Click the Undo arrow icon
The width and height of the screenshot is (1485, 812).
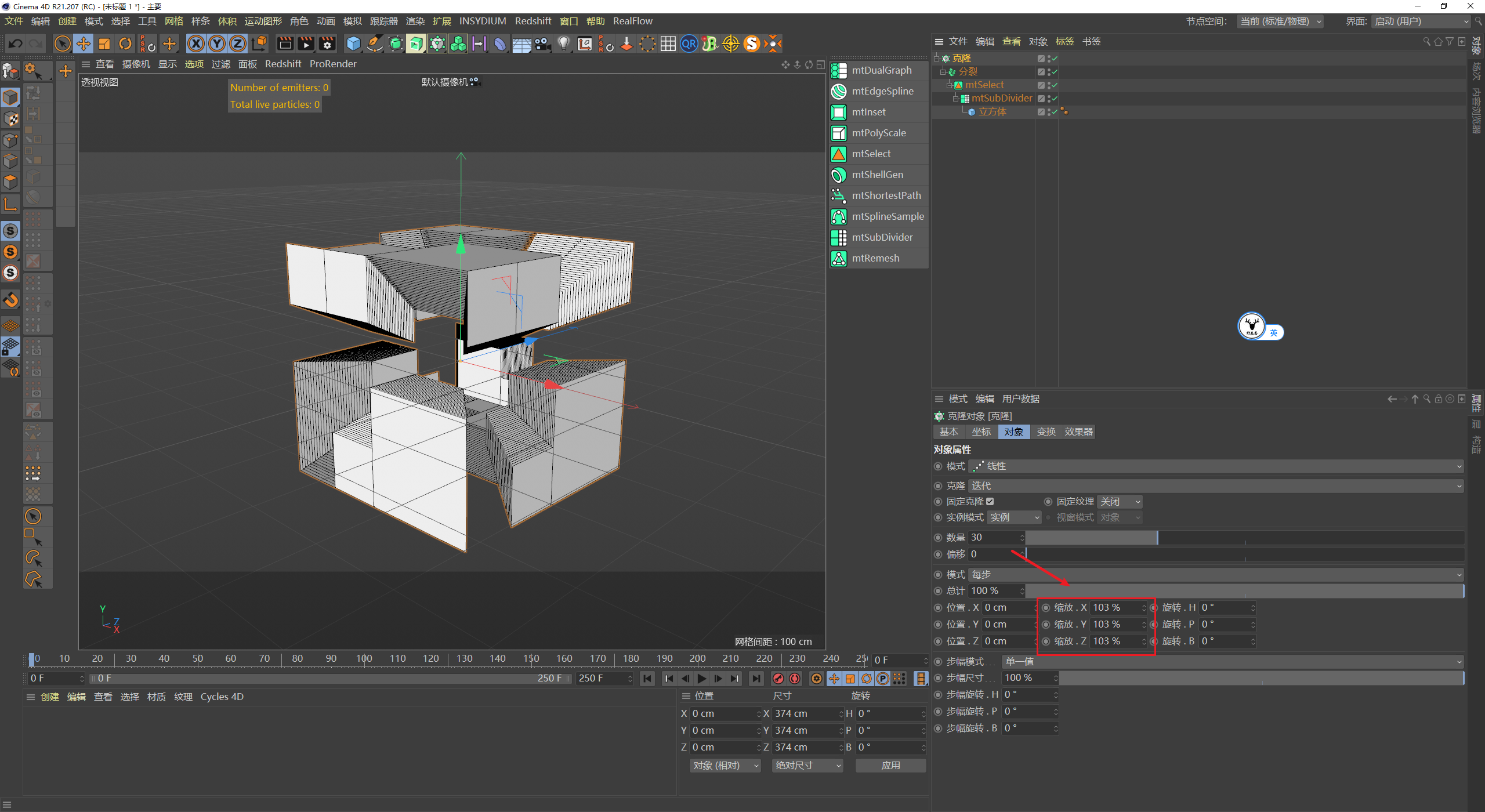coord(16,43)
